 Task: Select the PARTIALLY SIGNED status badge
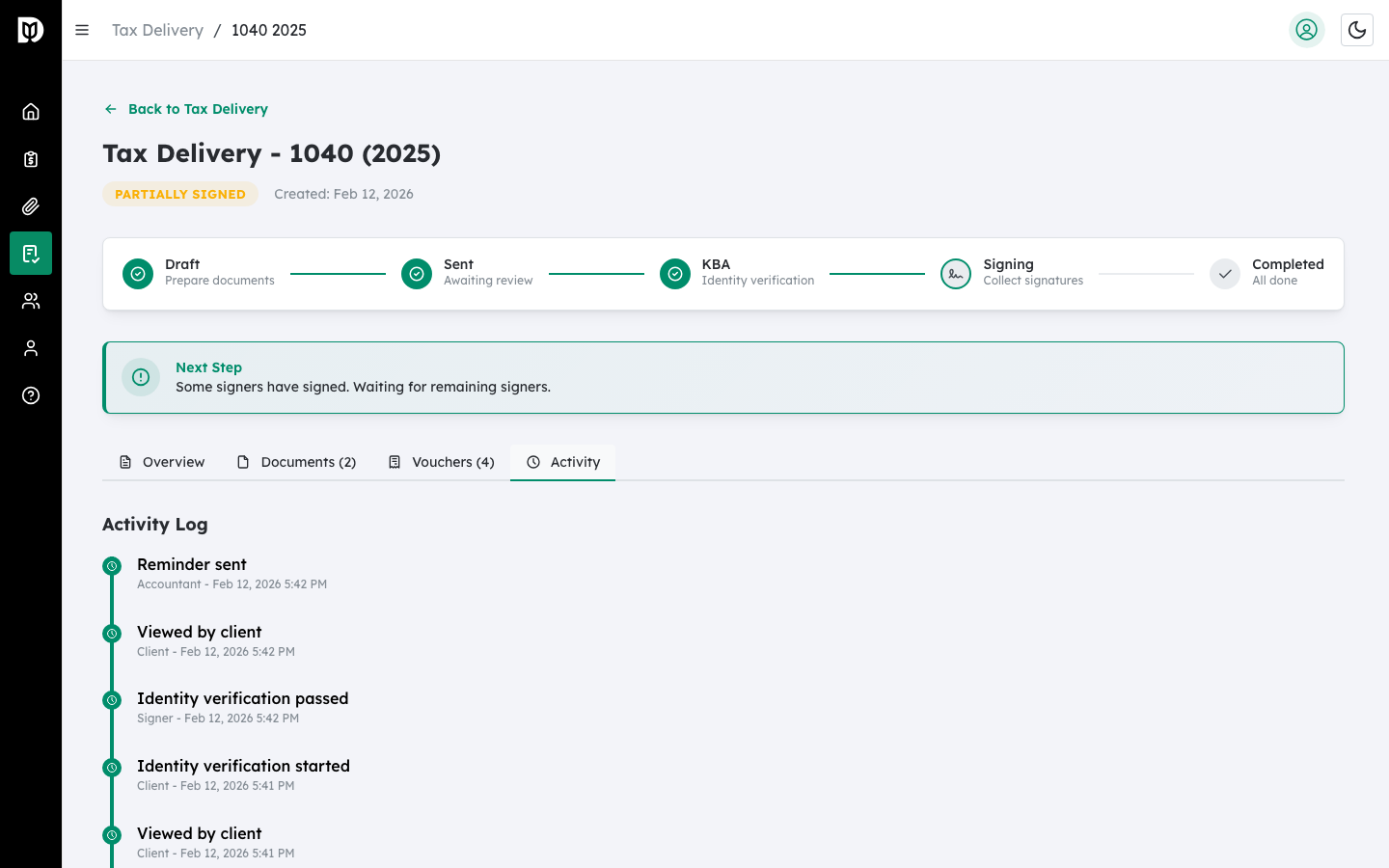(x=180, y=194)
